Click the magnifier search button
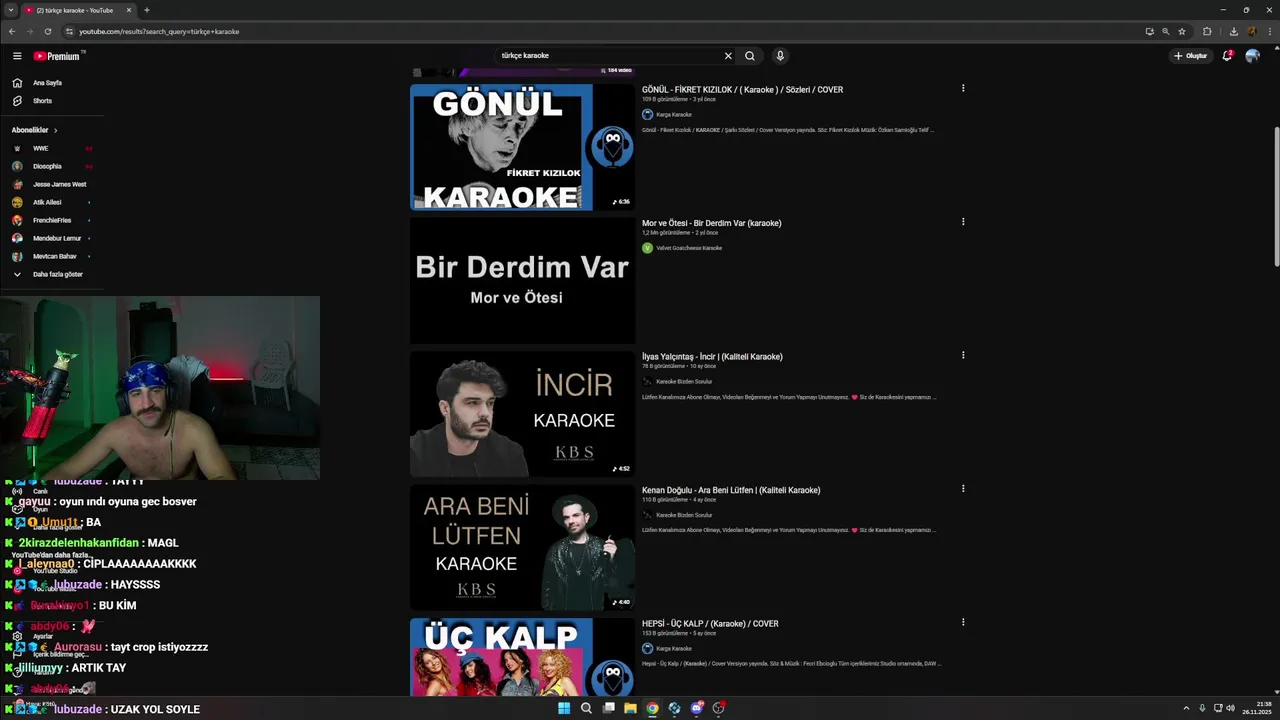This screenshot has width=1280, height=720. 750,56
